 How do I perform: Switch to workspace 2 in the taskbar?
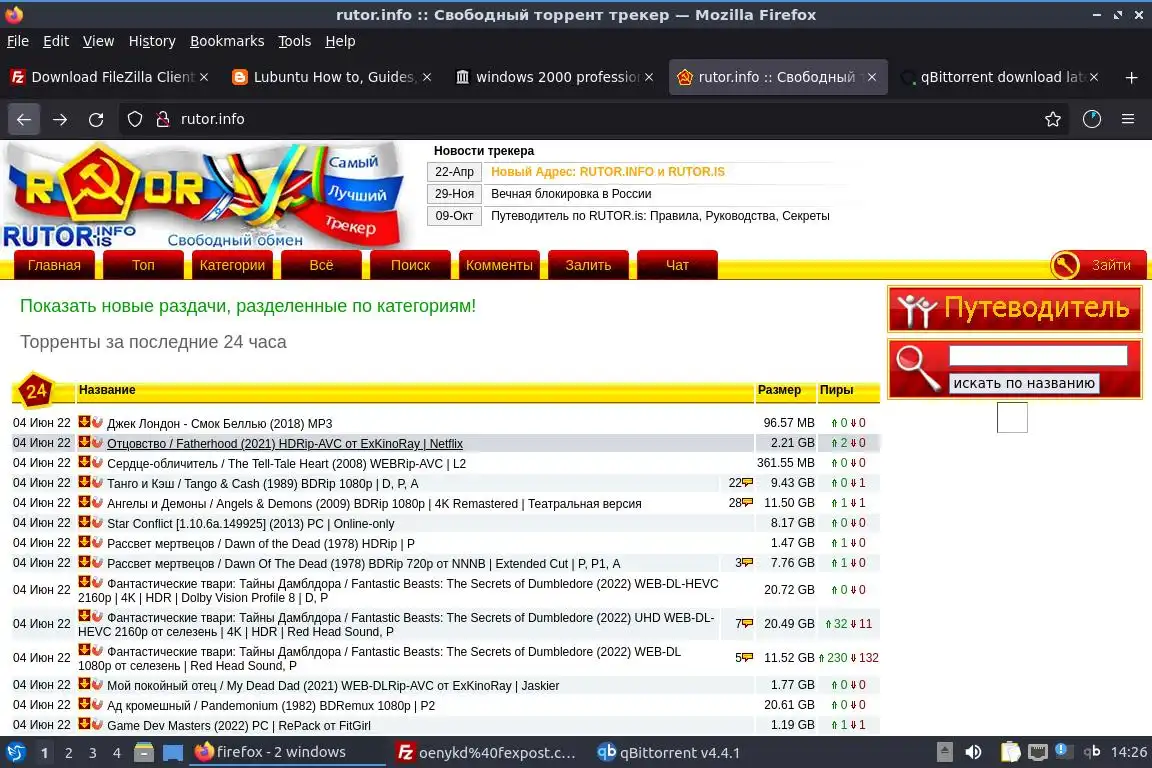[68, 753]
